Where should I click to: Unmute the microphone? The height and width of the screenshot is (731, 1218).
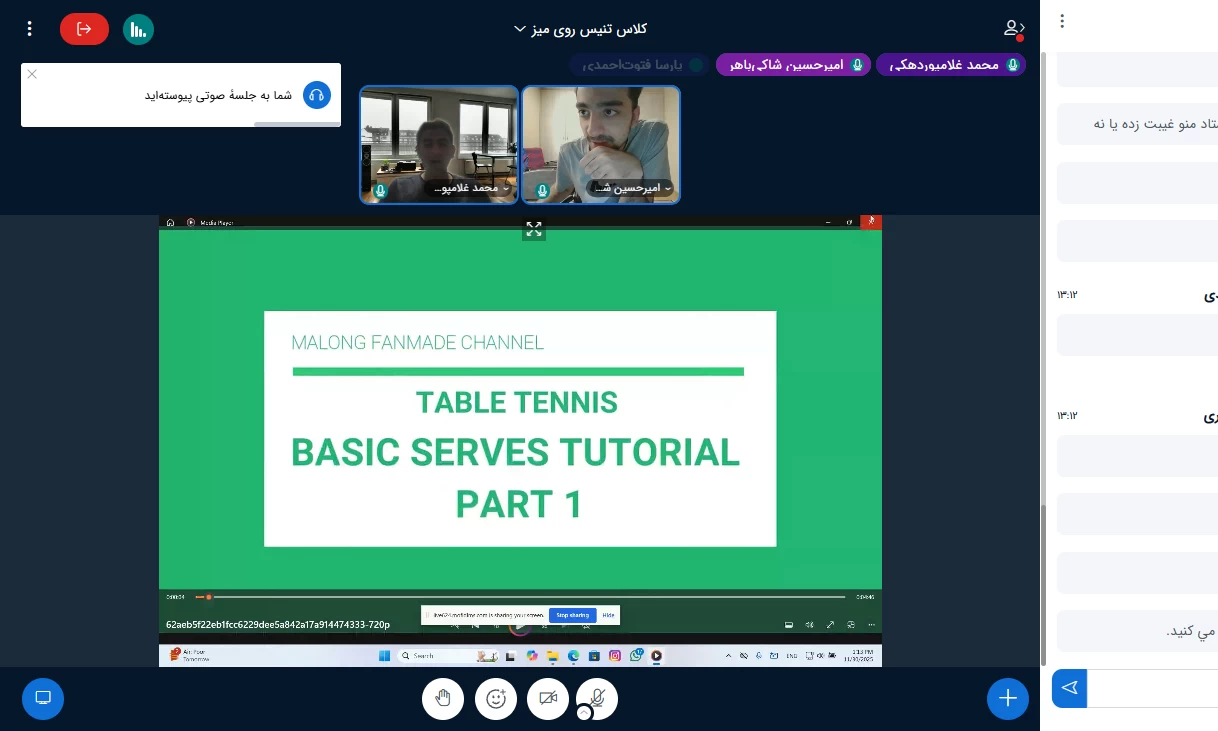[x=598, y=696]
